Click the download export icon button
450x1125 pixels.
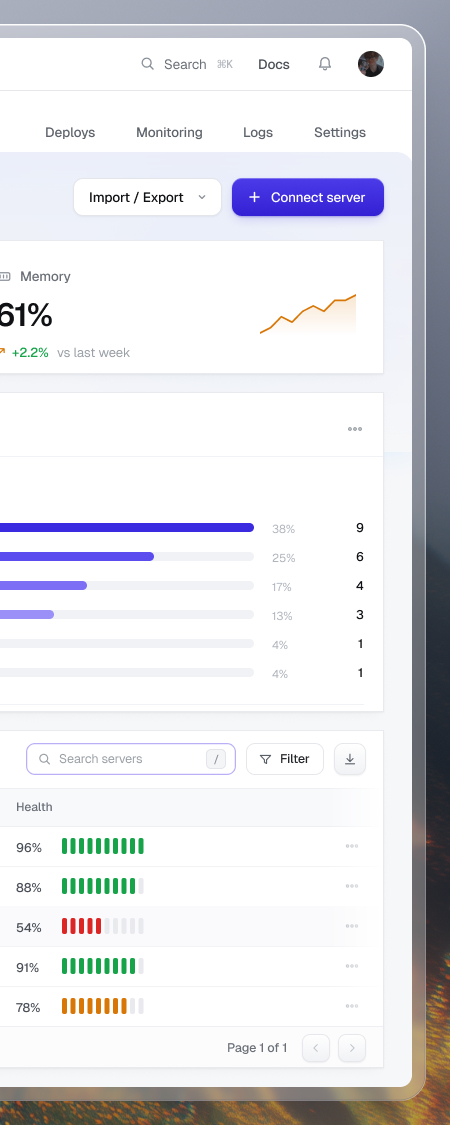pyautogui.click(x=350, y=759)
